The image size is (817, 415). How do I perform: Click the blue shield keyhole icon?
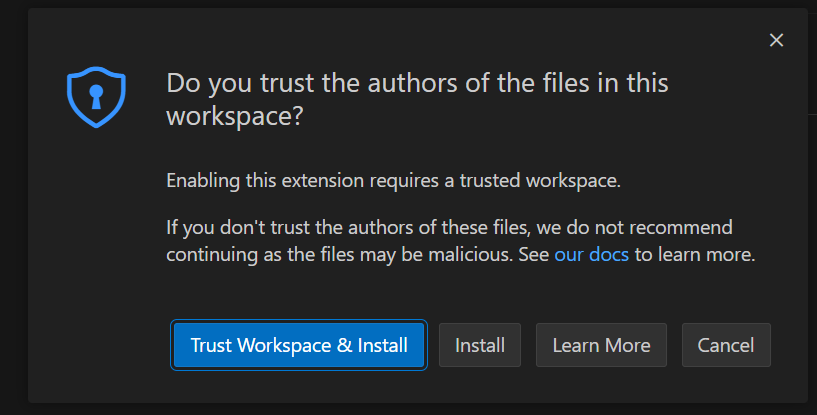pyautogui.click(x=97, y=99)
